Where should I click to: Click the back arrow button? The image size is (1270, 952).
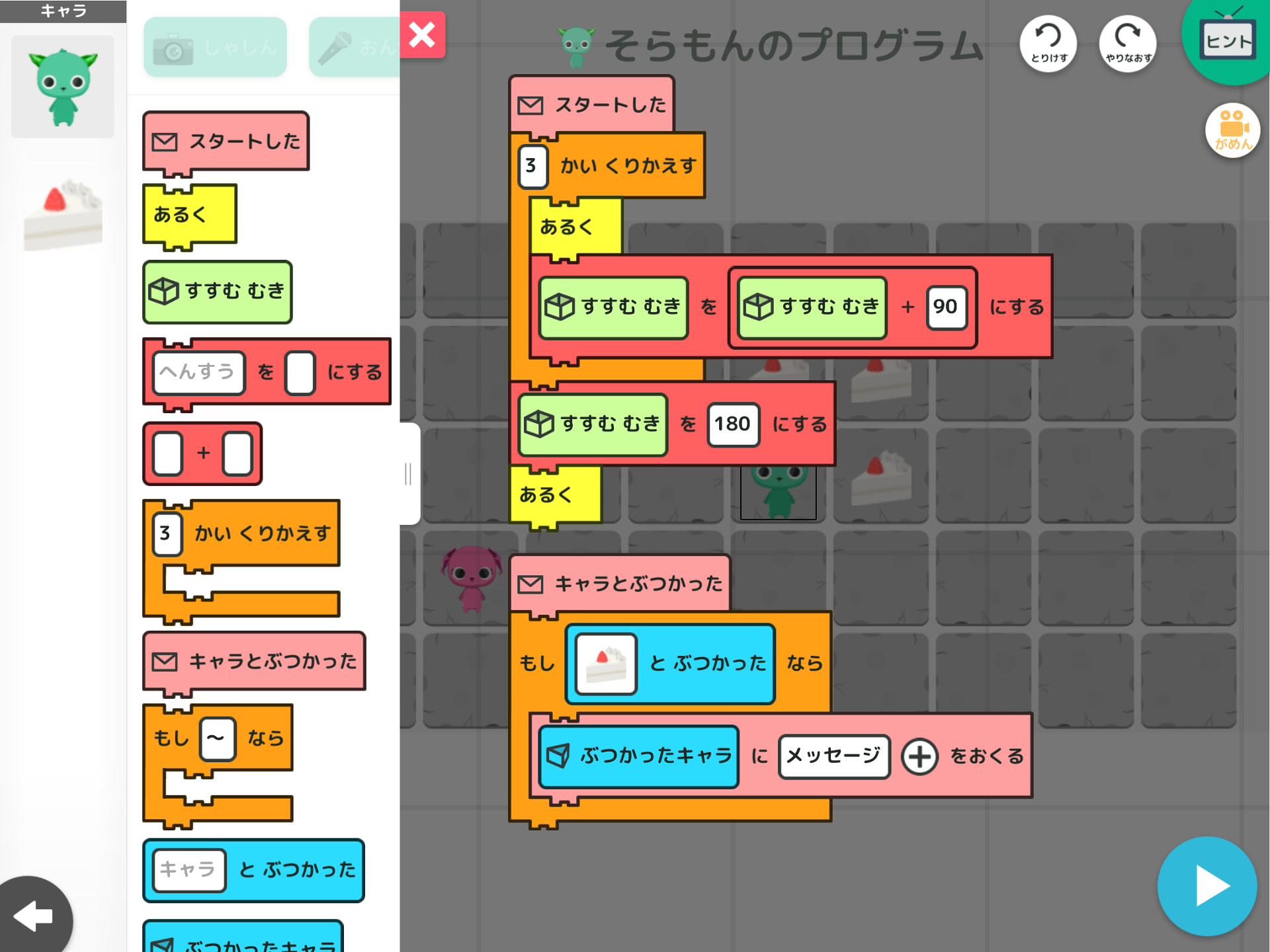click(33, 916)
